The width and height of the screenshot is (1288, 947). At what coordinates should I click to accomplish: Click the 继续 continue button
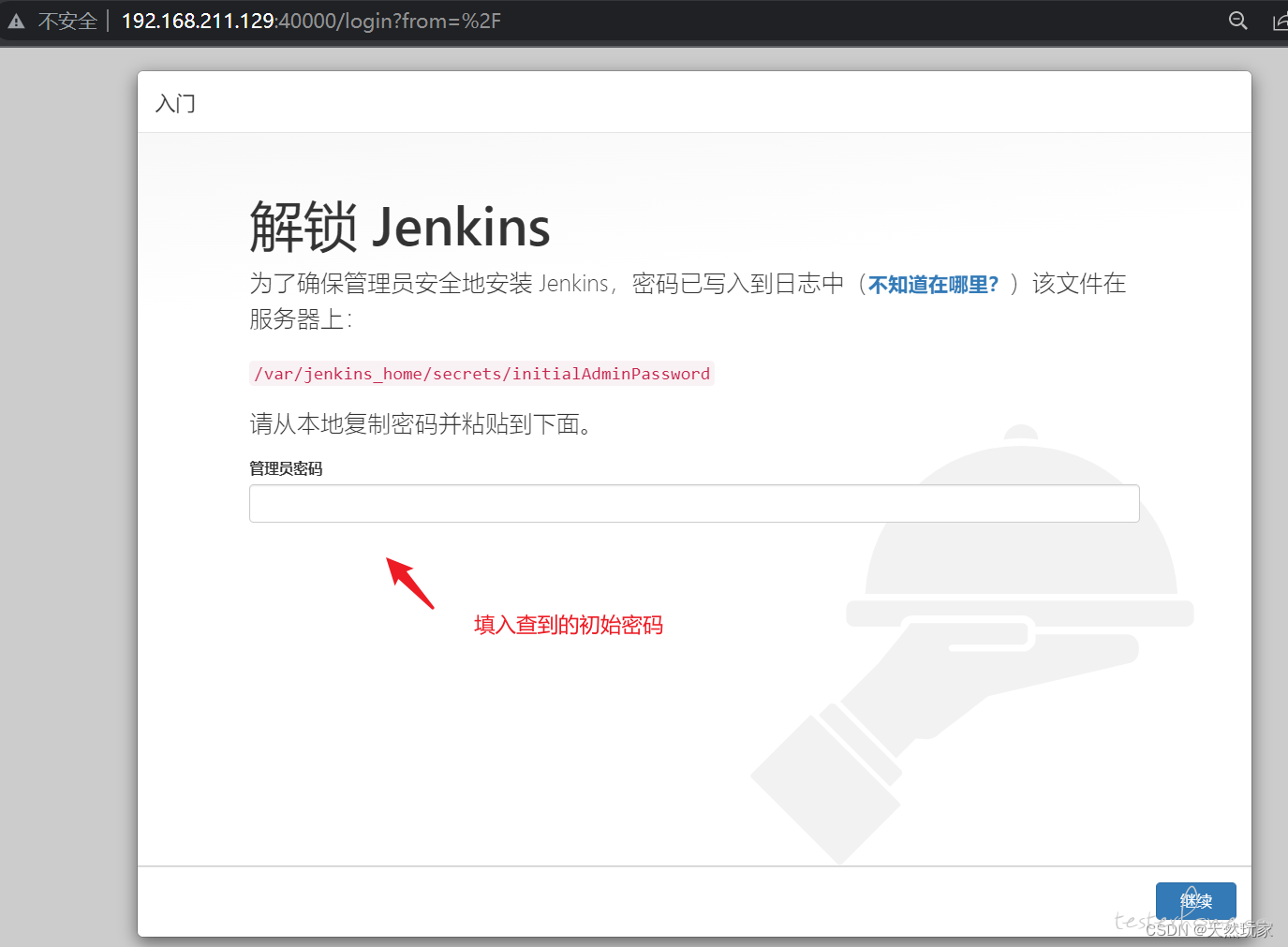[x=1195, y=901]
